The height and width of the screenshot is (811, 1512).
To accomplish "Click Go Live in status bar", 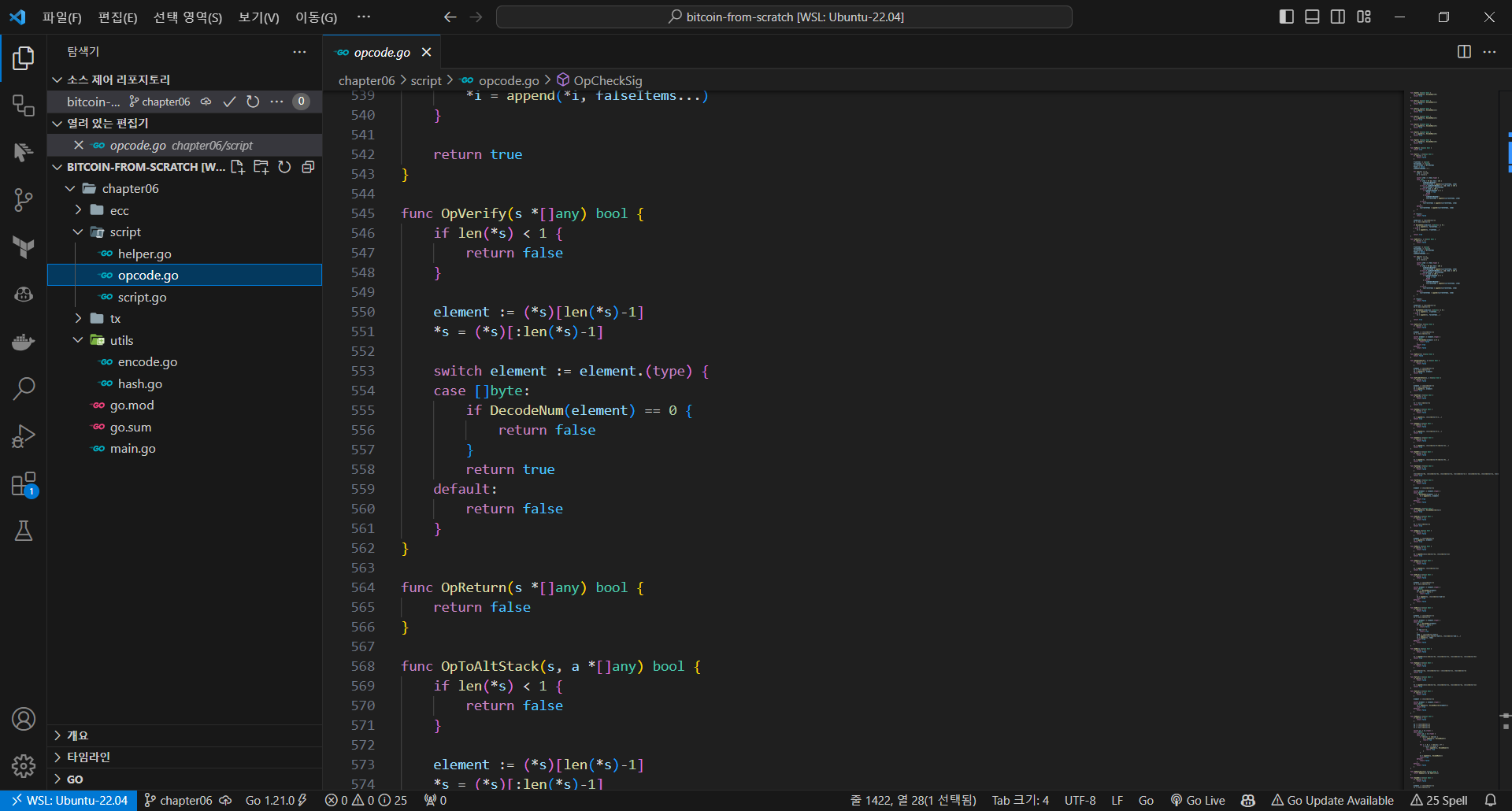I will [1198, 800].
